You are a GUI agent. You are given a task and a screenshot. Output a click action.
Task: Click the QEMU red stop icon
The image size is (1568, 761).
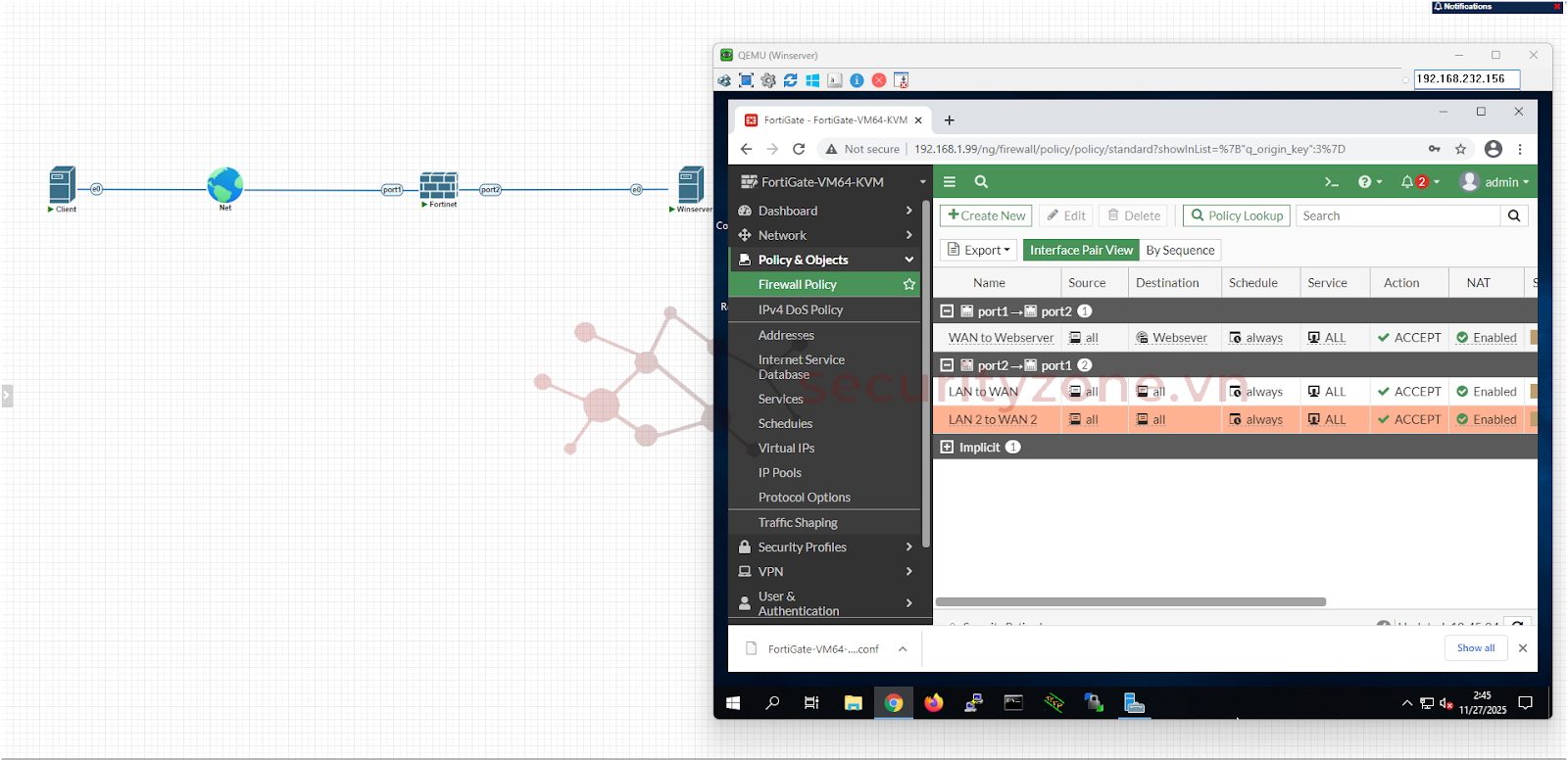click(879, 80)
